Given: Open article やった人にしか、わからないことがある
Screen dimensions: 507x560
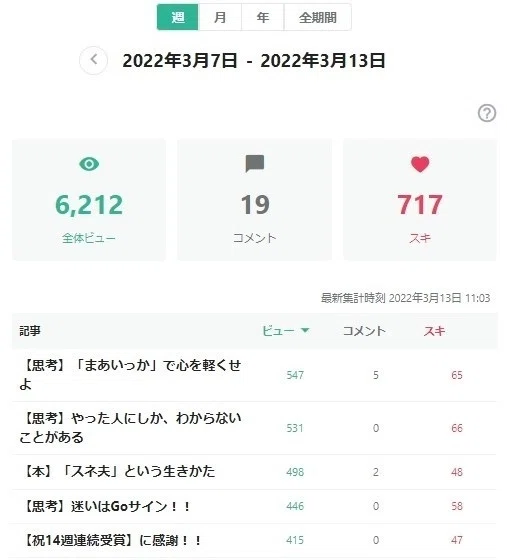Looking at the screenshot, I should point(130,428).
